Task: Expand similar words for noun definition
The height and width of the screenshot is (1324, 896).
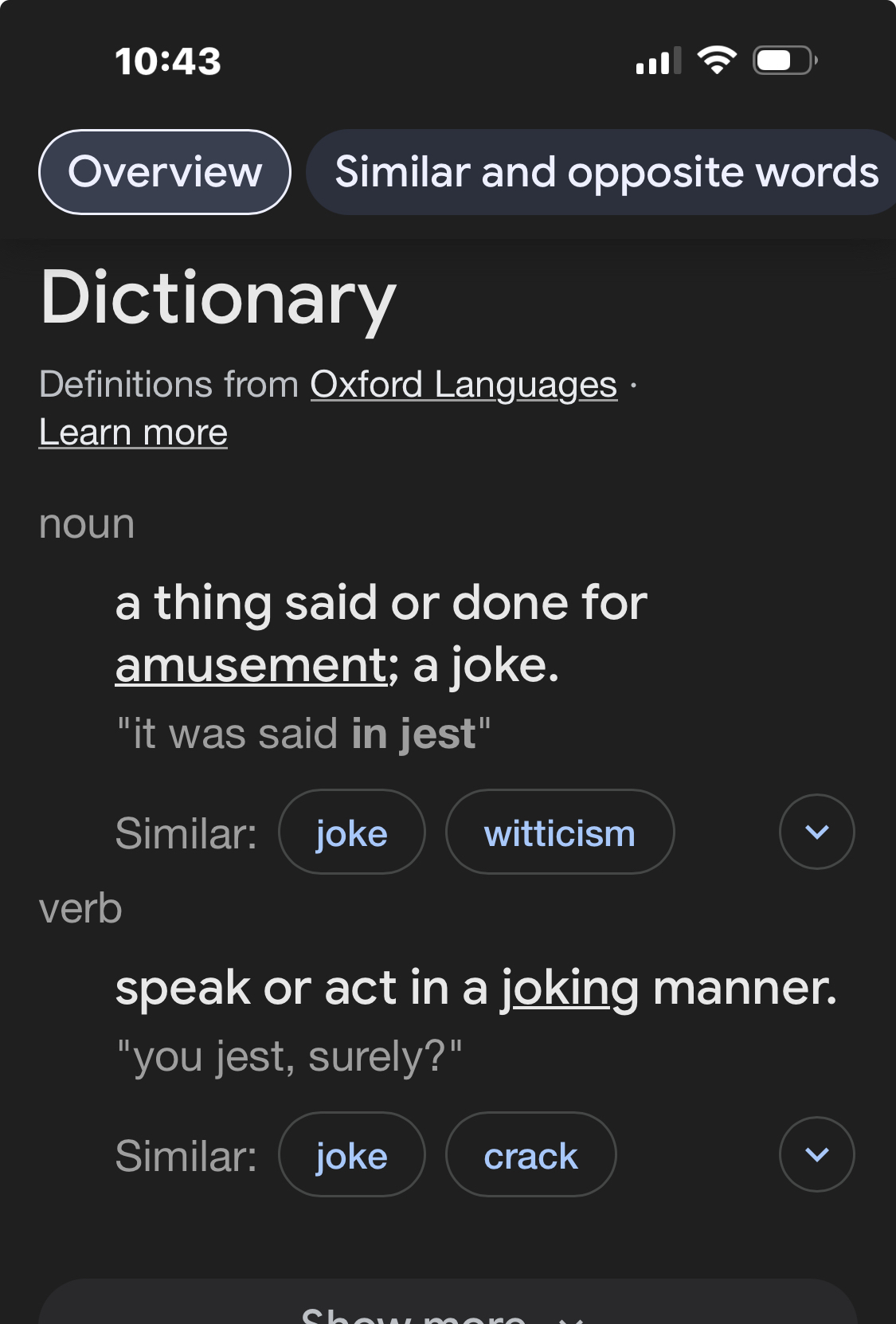Action: click(816, 832)
